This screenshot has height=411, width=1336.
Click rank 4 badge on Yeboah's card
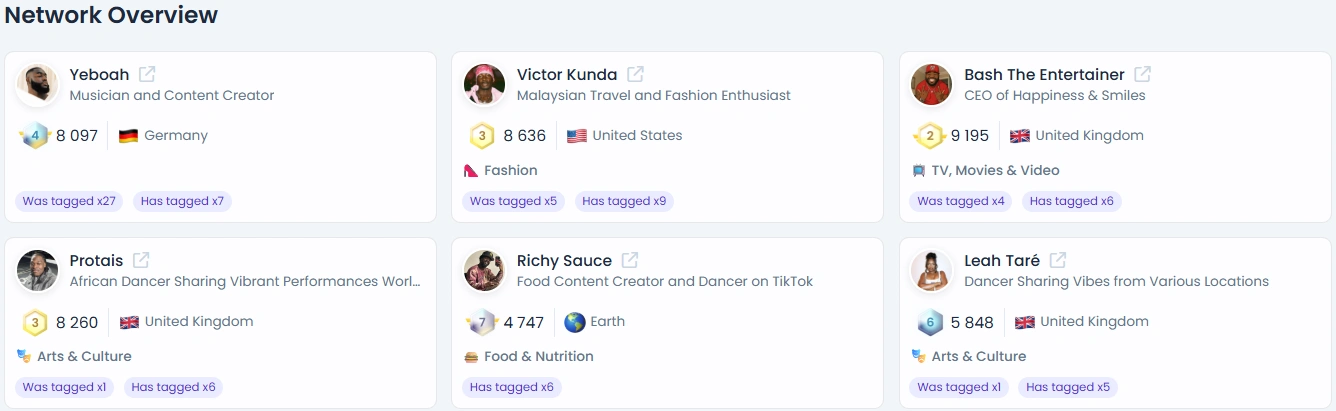34,136
